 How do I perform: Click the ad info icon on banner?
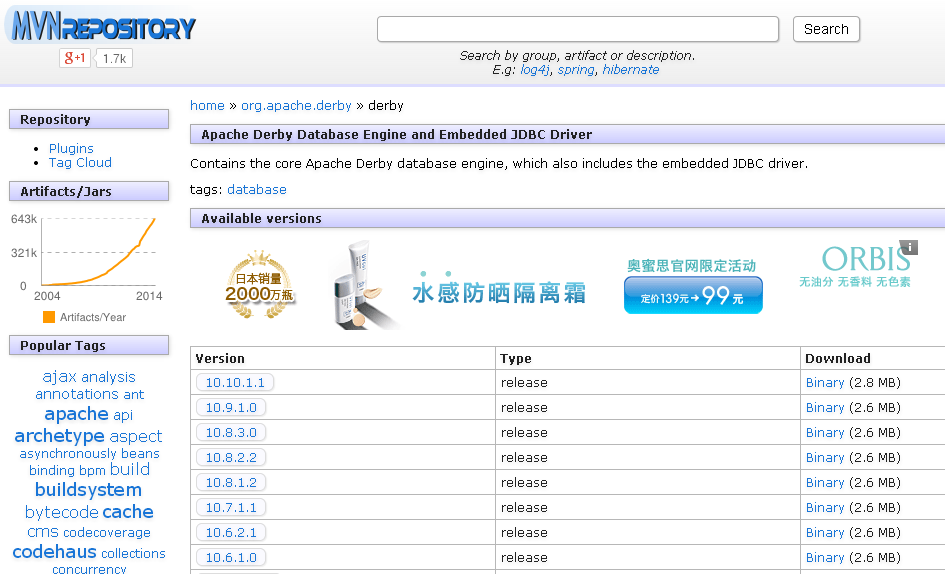pos(909,247)
